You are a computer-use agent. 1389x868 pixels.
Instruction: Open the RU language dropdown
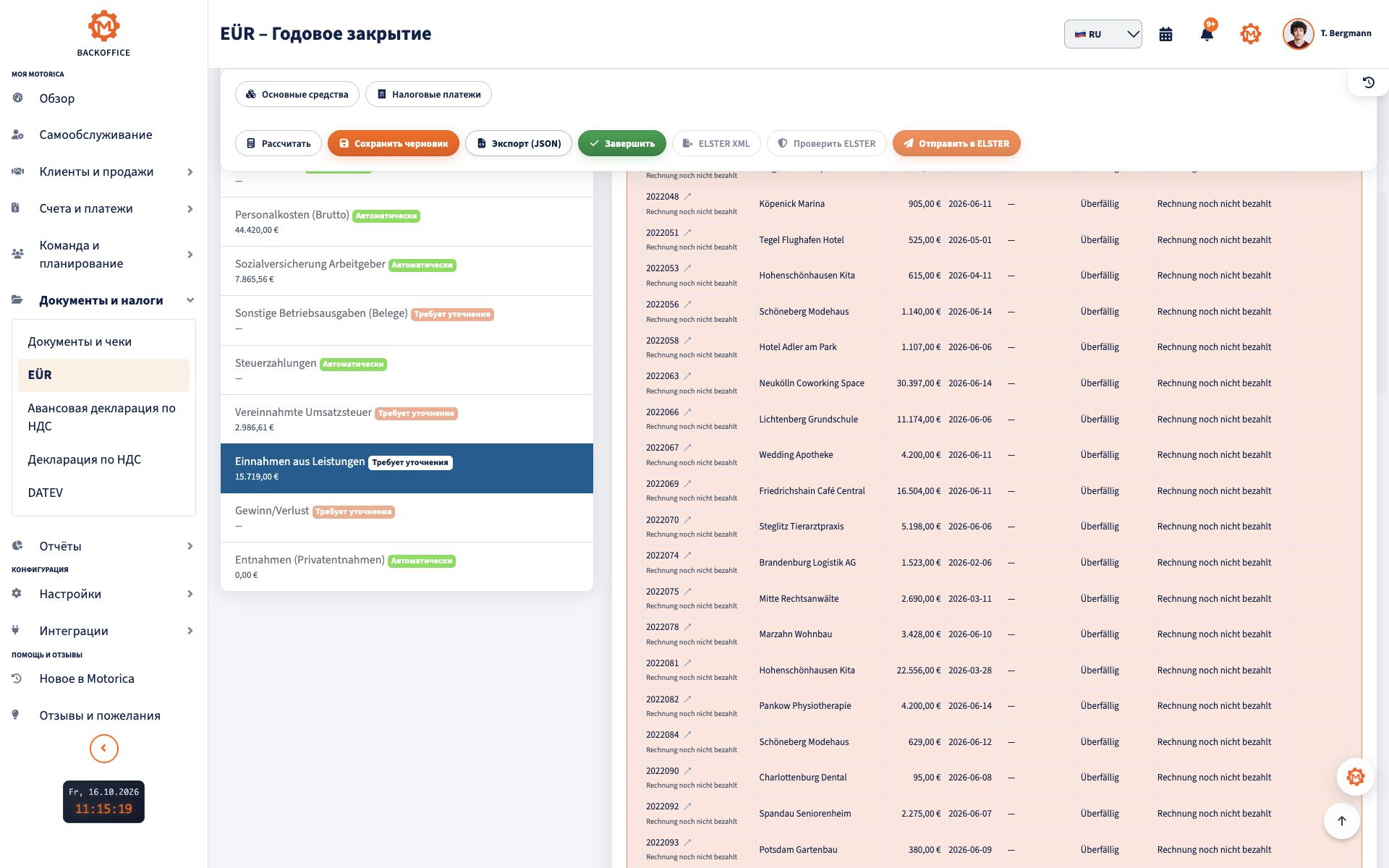(x=1103, y=34)
